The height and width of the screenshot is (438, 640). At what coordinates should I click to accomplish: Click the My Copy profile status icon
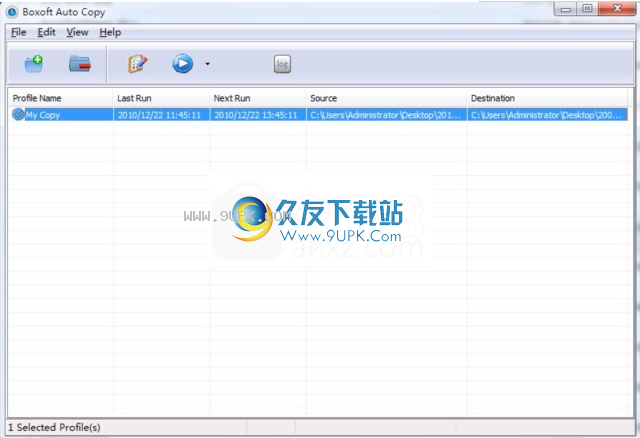click(18, 114)
